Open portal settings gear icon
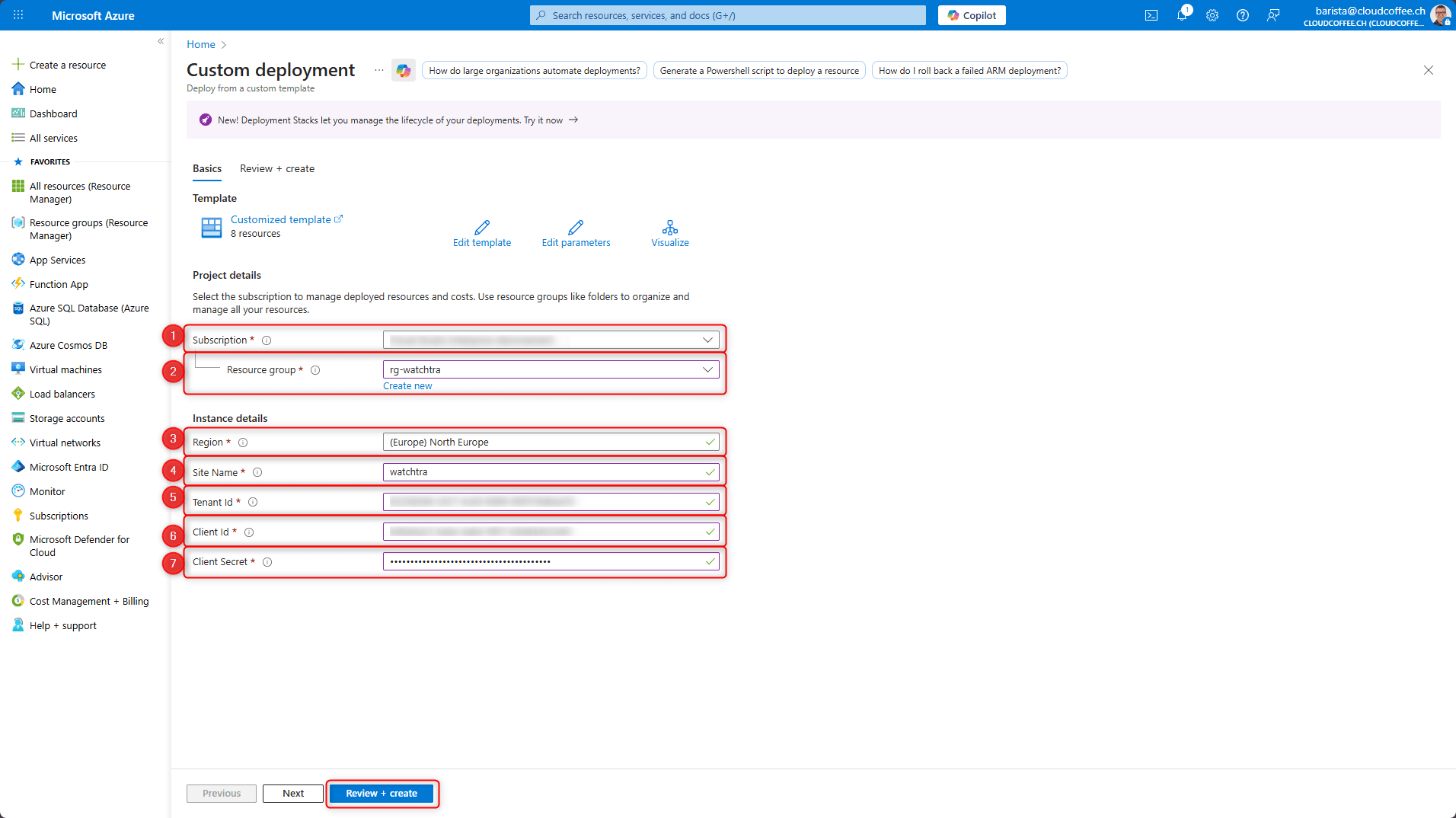1456x818 pixels. click(1212, 15)
